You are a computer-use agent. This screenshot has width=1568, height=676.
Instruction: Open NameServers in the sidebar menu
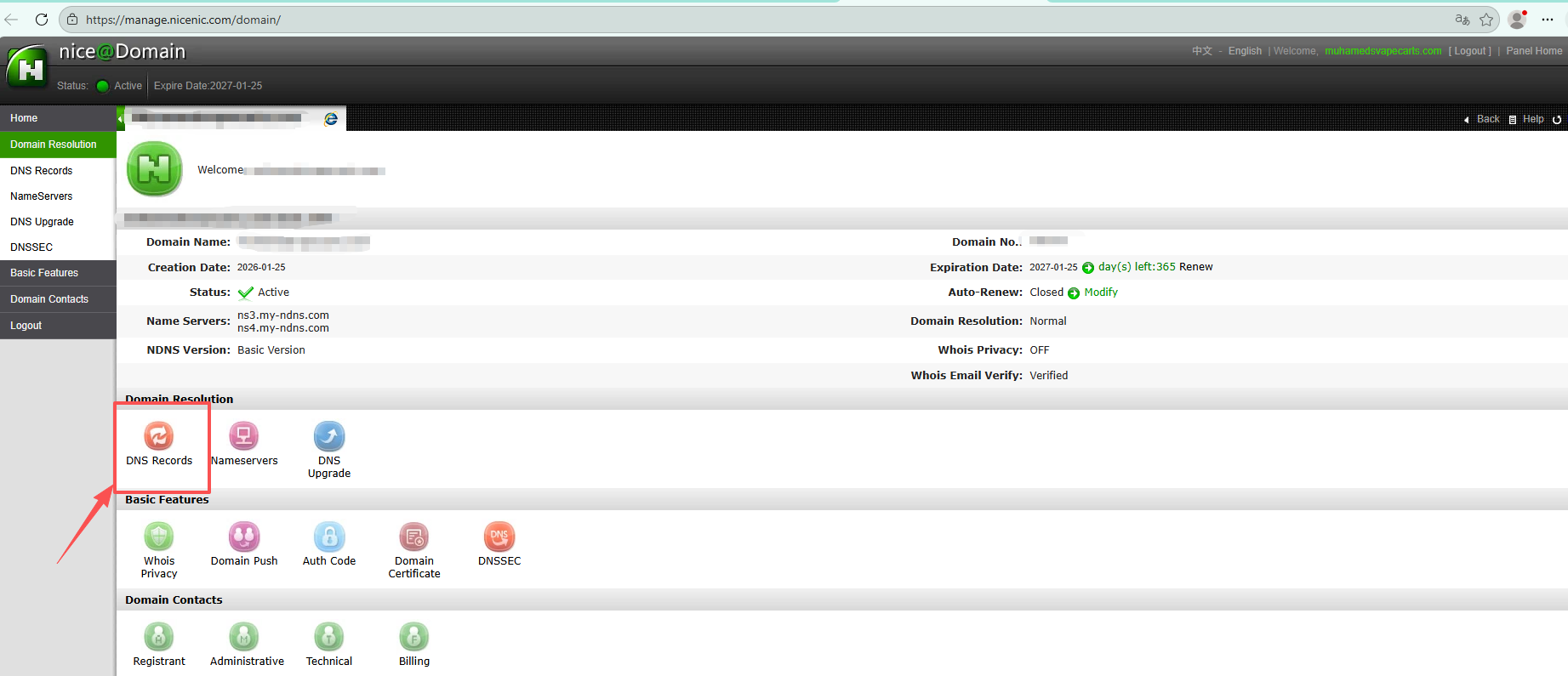pyautogui.click(x=42, y=196)
